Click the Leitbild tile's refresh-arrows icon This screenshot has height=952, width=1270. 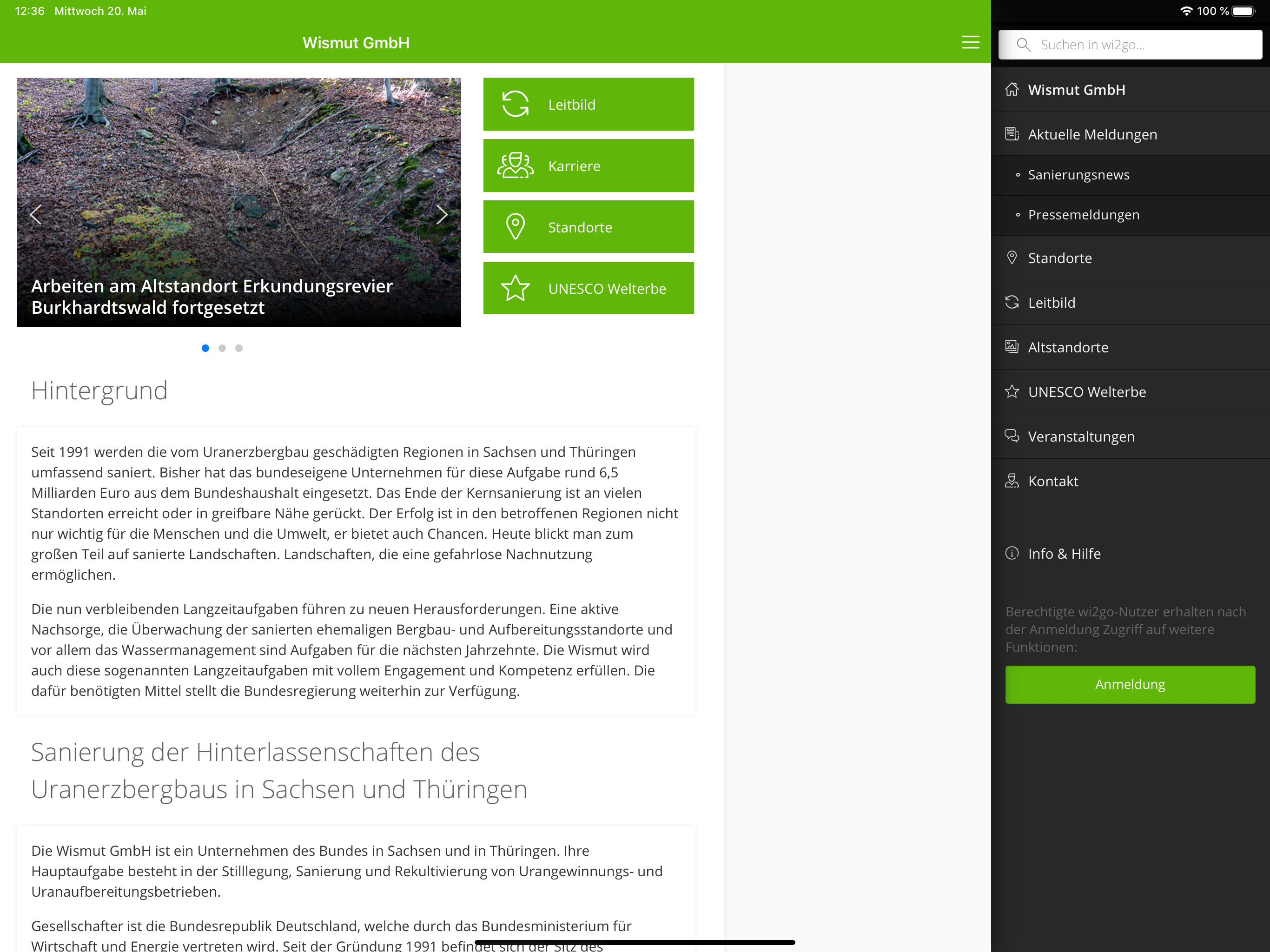515,104
